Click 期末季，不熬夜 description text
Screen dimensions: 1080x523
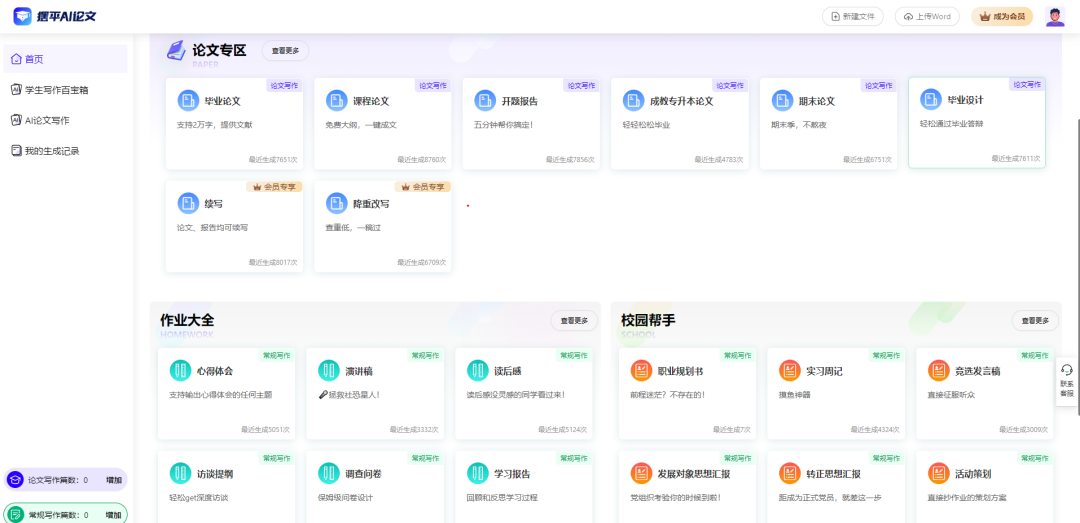click(798, 125)
